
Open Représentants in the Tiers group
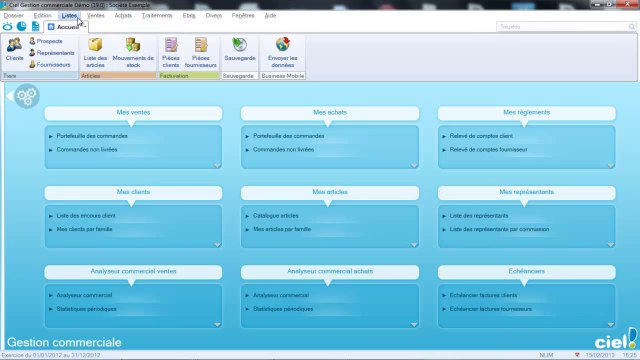click(x=51, y=53)
